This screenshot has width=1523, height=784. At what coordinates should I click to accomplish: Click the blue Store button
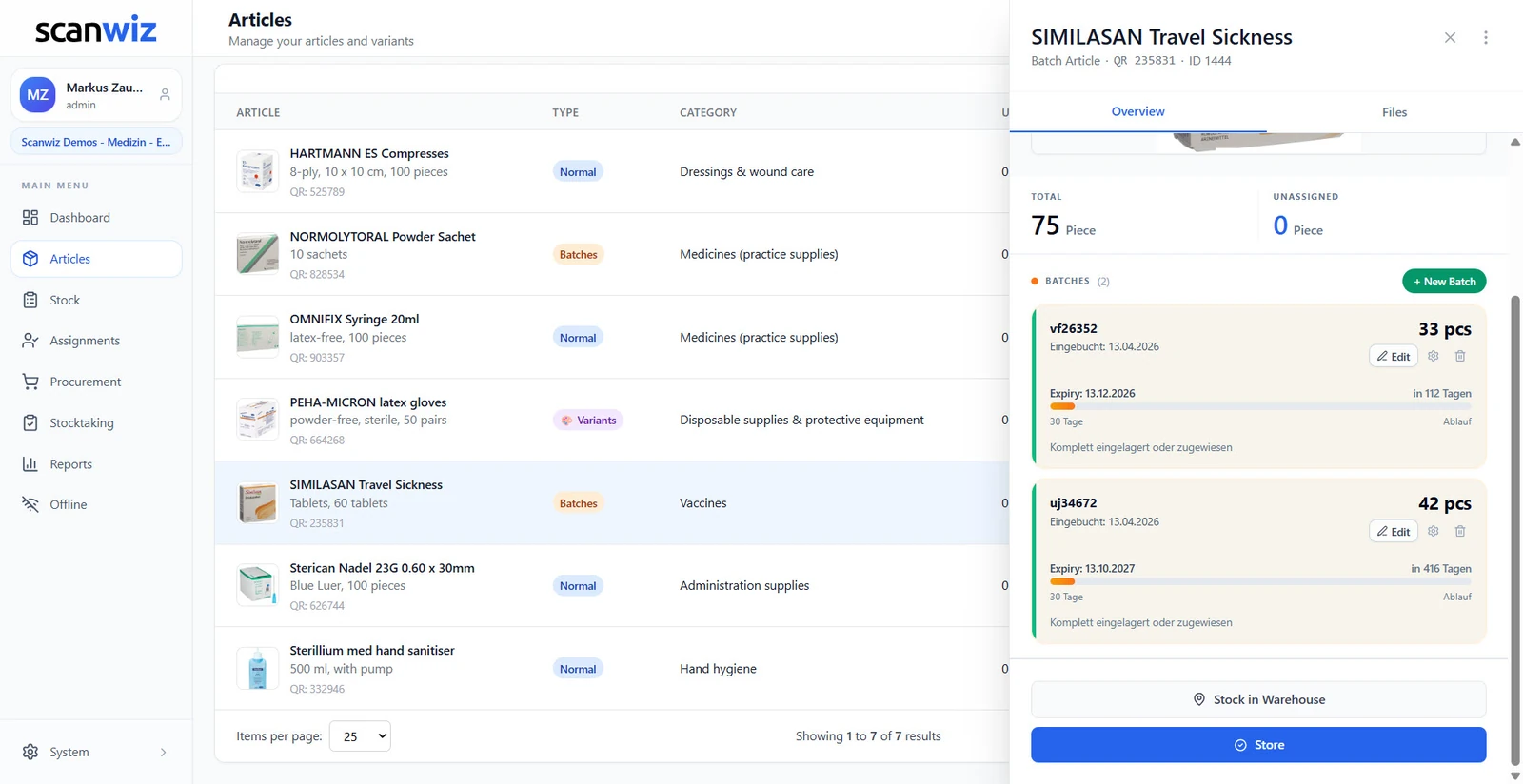click(1258, 745)
